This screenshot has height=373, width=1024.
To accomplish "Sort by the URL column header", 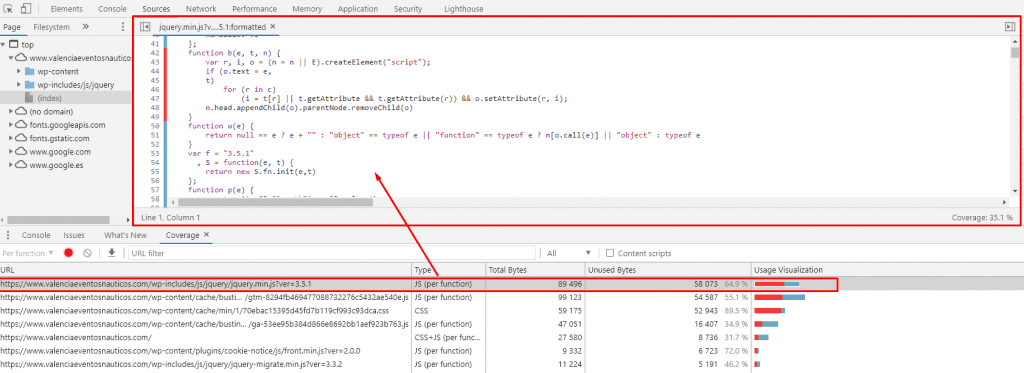I will (206, 270).
